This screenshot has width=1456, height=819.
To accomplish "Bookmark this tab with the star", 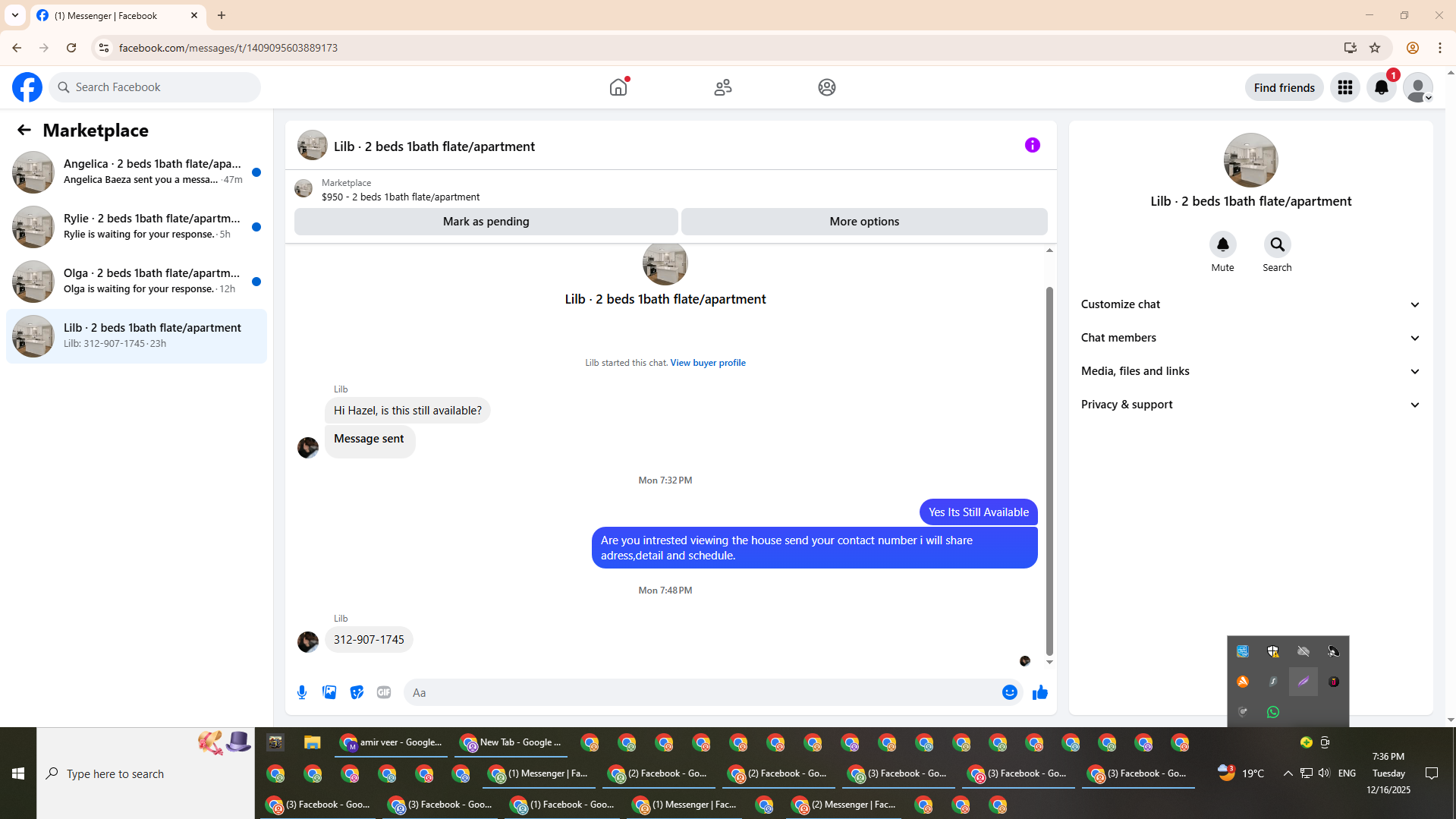I will (1375, 48).
